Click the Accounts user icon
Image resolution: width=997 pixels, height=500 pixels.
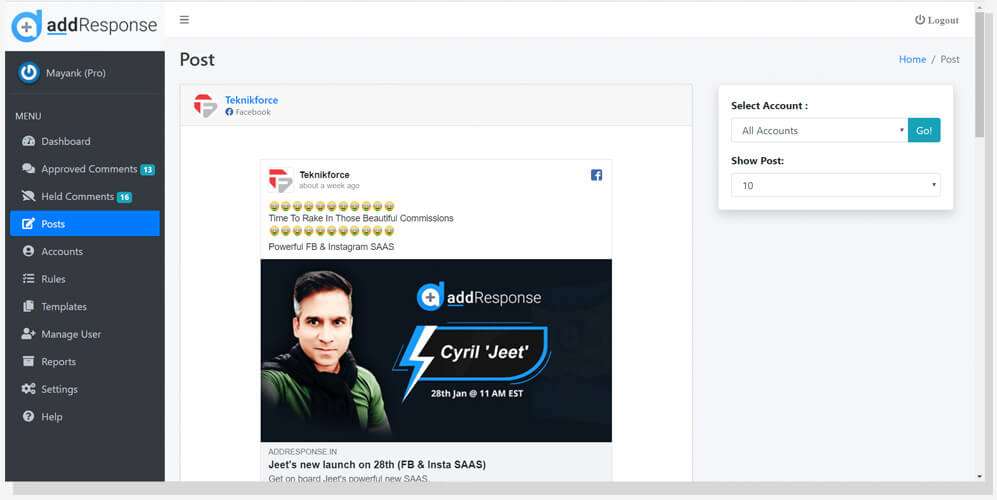click(x=29, y=251)
